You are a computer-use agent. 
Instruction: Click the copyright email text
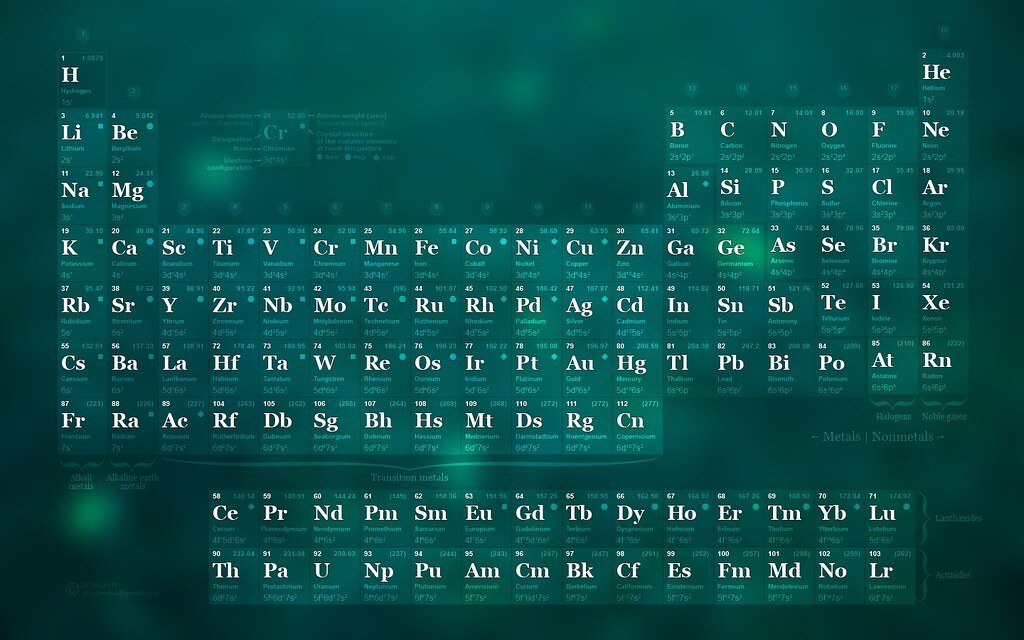[121, 593]
